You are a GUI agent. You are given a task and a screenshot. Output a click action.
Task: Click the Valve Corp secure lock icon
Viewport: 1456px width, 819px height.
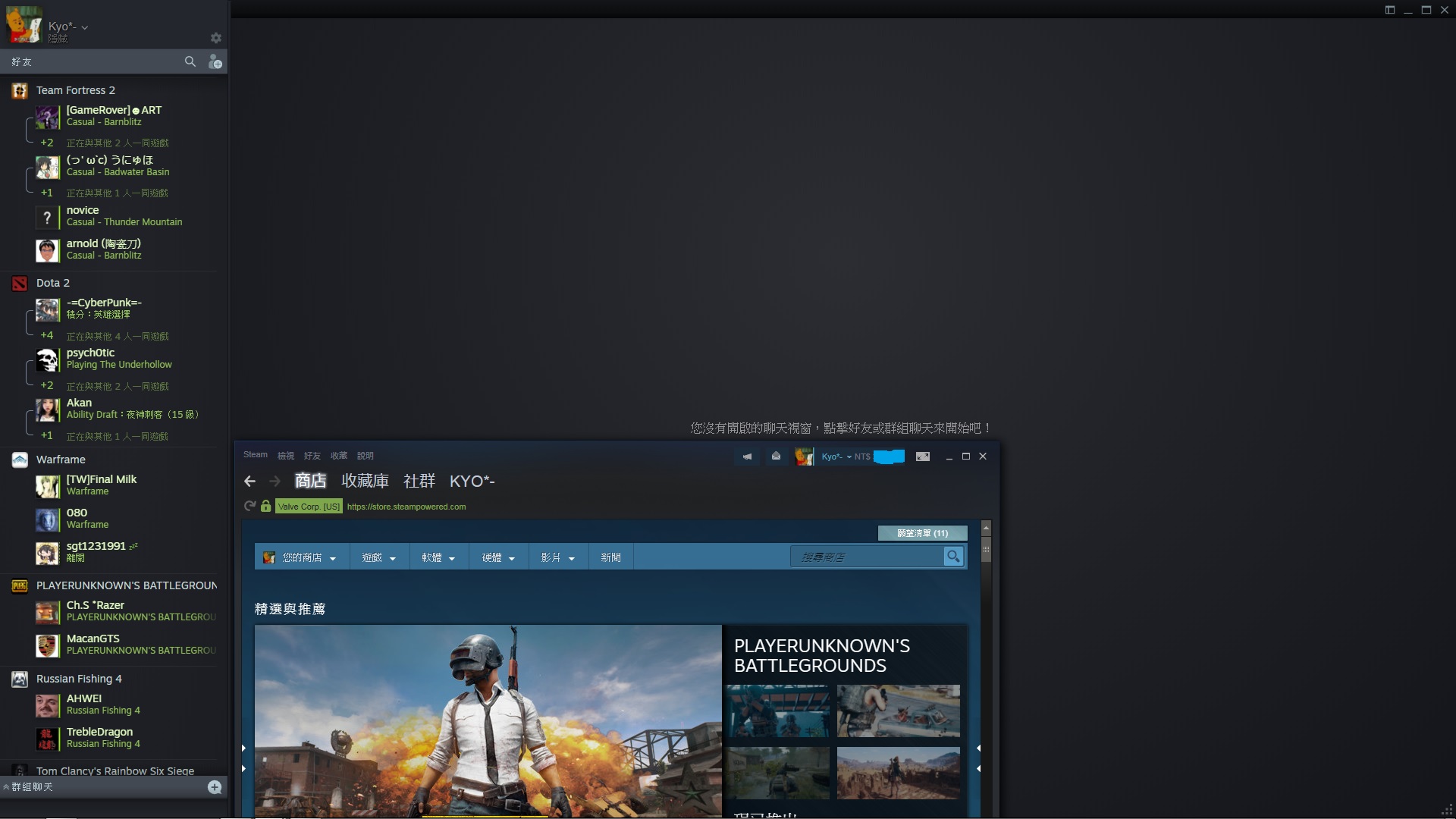pos(265,506)
